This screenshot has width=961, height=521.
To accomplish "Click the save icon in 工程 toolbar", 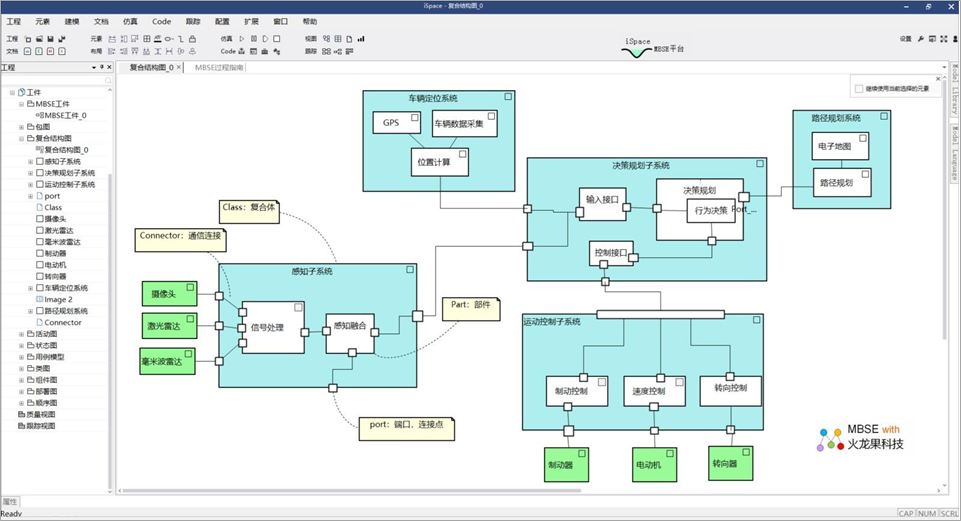I will (x=51, y=39).
